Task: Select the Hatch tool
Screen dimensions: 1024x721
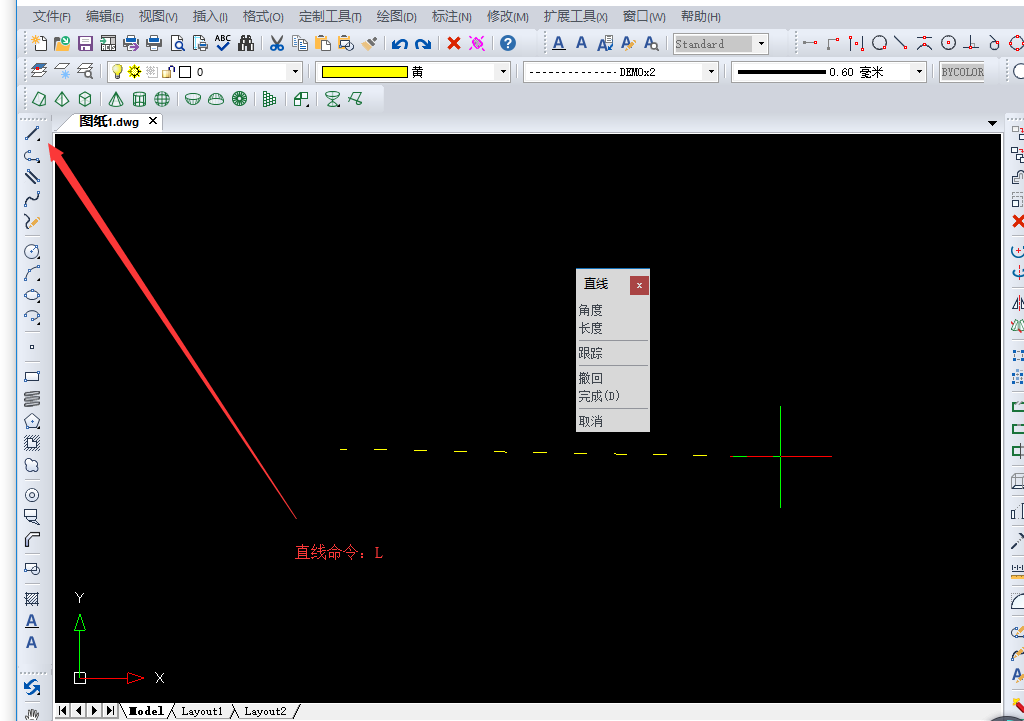Action: pyautogui.click(x=32, y=598)
